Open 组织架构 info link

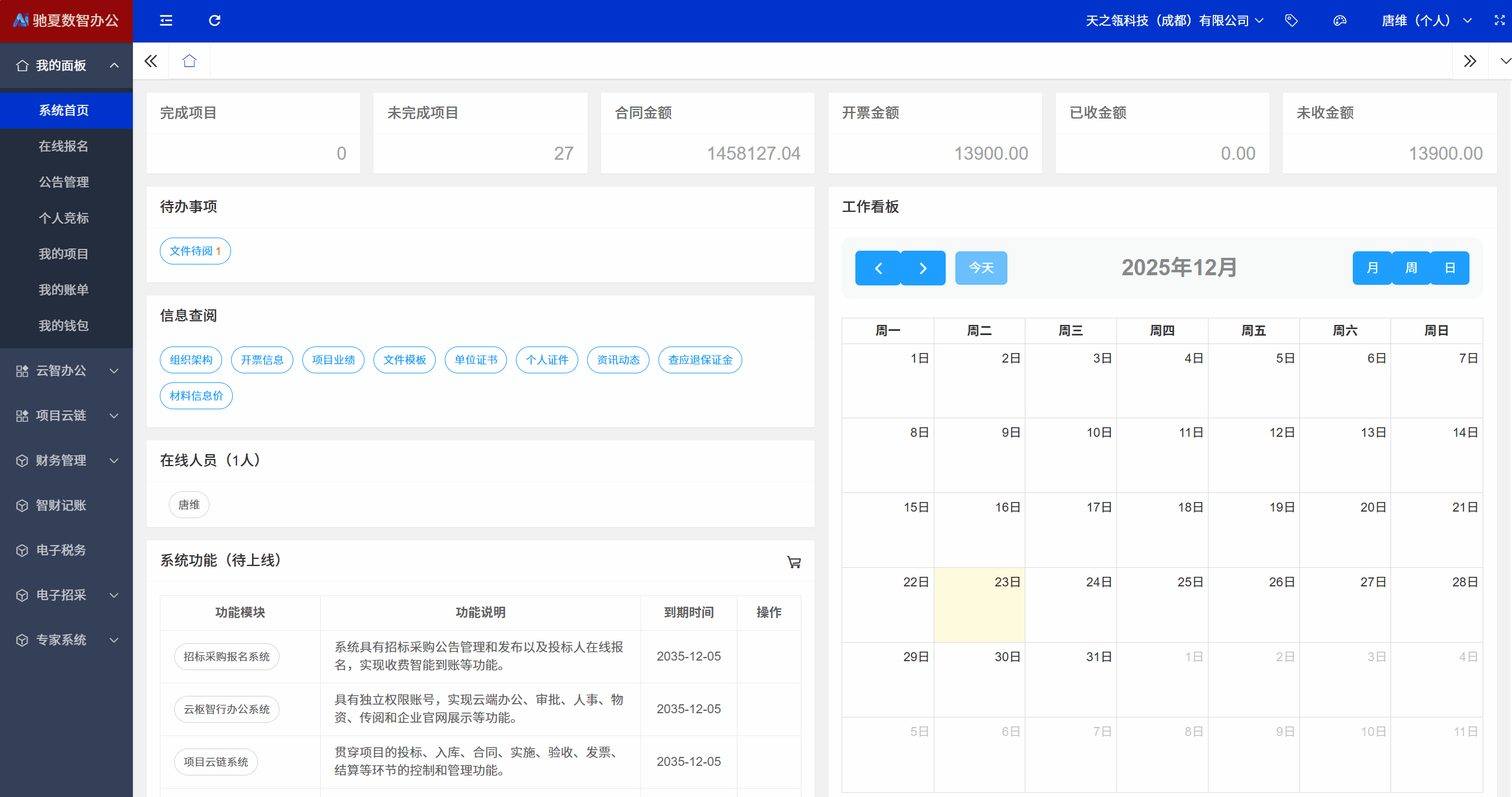[191, 360]
